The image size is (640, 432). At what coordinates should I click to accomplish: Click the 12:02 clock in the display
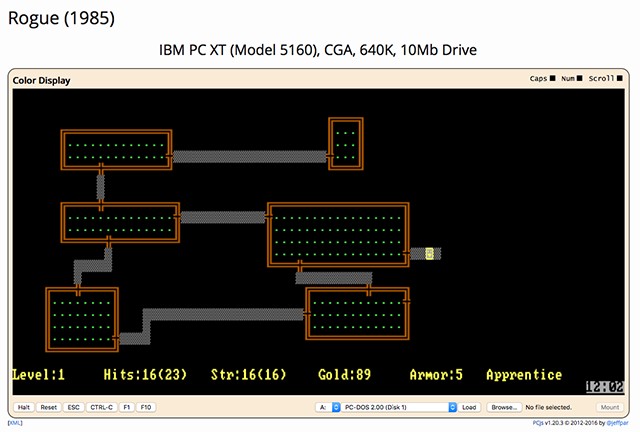[604, 384]
